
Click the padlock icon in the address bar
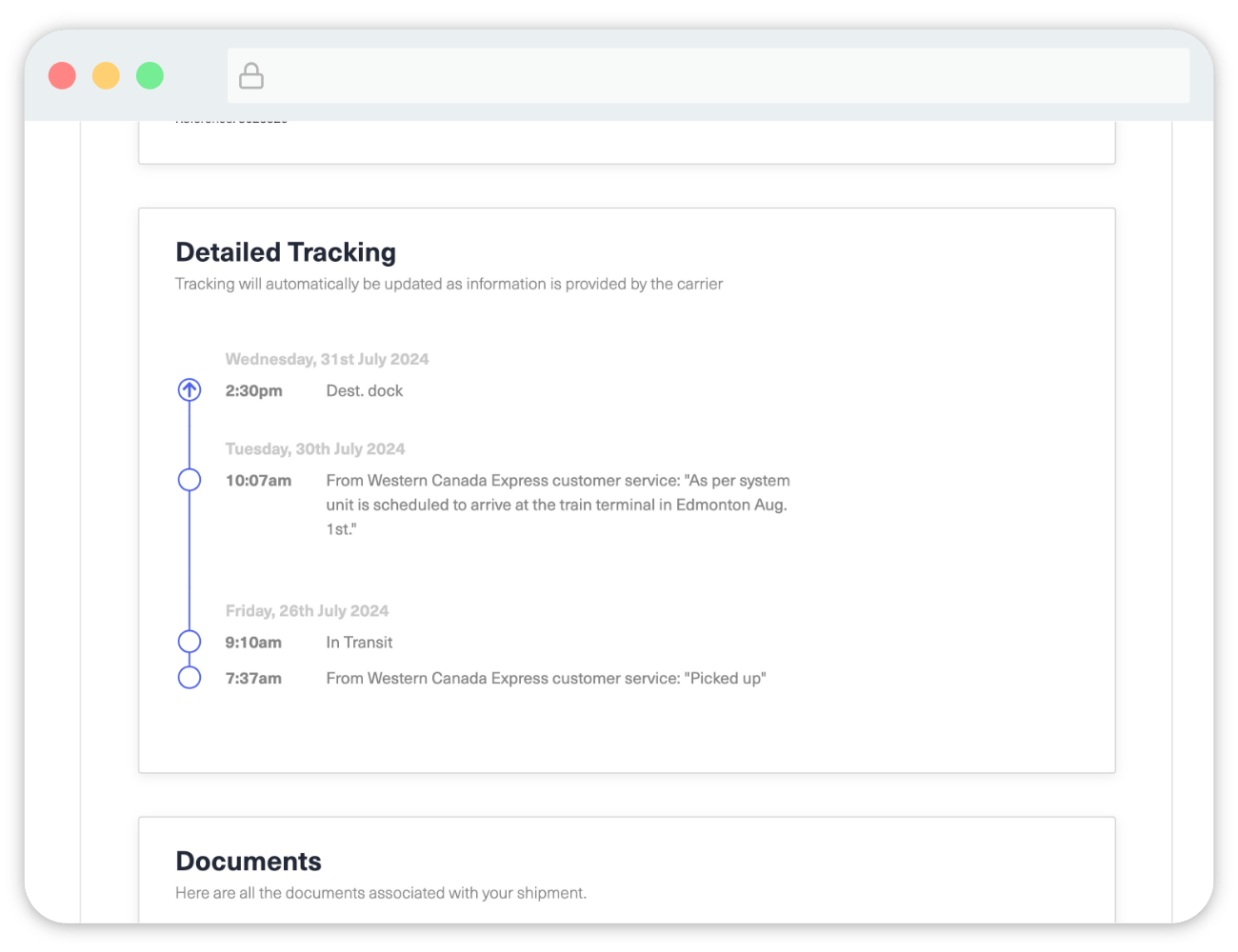(x=251, y=76)
